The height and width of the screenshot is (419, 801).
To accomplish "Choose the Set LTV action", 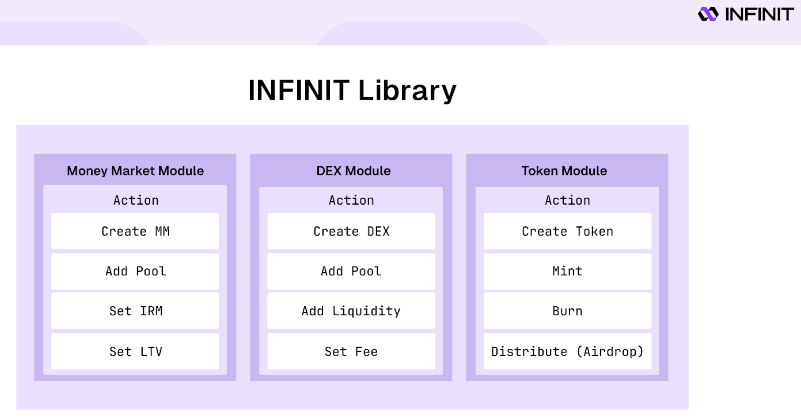I will (135, 352).
